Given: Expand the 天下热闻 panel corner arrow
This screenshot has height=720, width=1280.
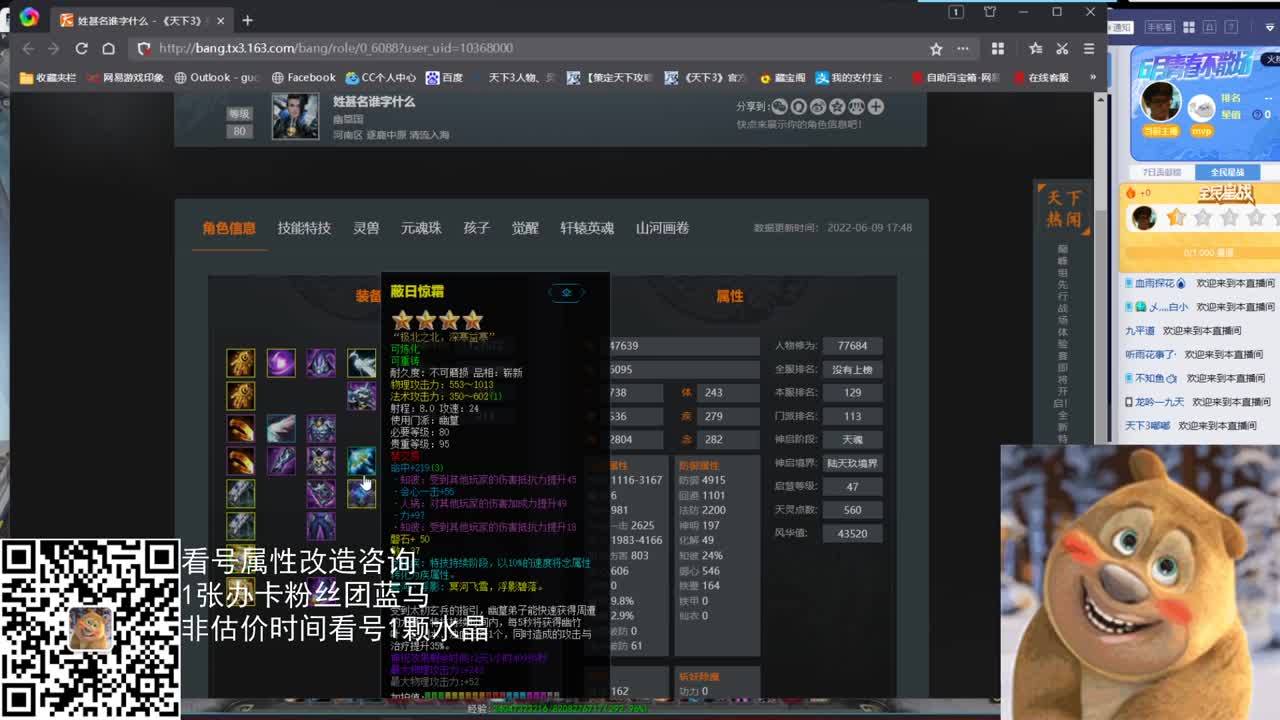Looking at the screenshot, I should click(1087, 231).
